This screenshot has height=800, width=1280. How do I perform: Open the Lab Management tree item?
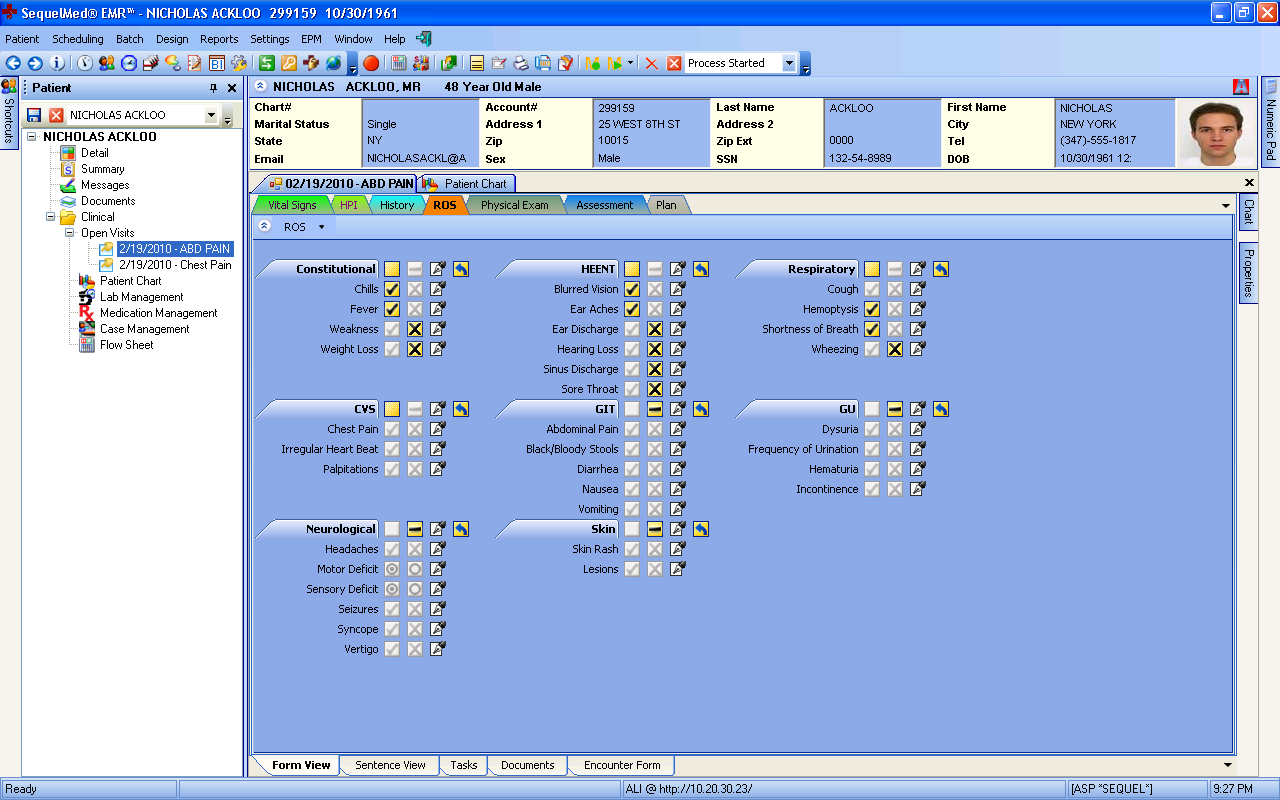[x=142, y=297]
